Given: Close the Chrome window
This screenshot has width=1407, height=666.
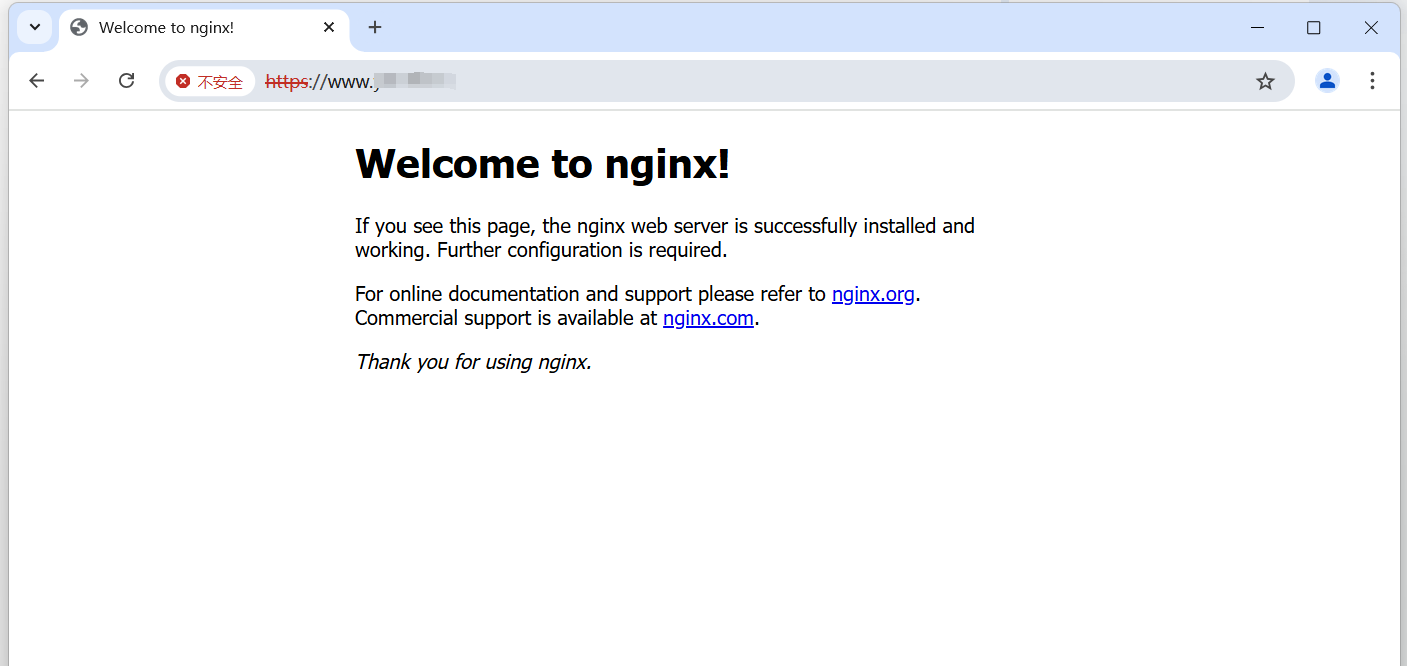Looking at the screenshot, I should pos(1371,27).
